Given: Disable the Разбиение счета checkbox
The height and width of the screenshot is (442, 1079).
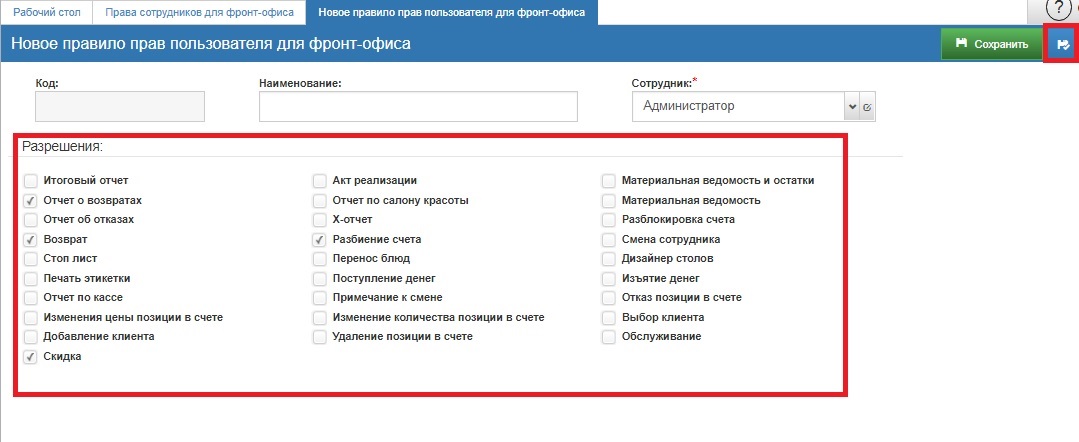Looking at the screenshot, I should 319,240.
